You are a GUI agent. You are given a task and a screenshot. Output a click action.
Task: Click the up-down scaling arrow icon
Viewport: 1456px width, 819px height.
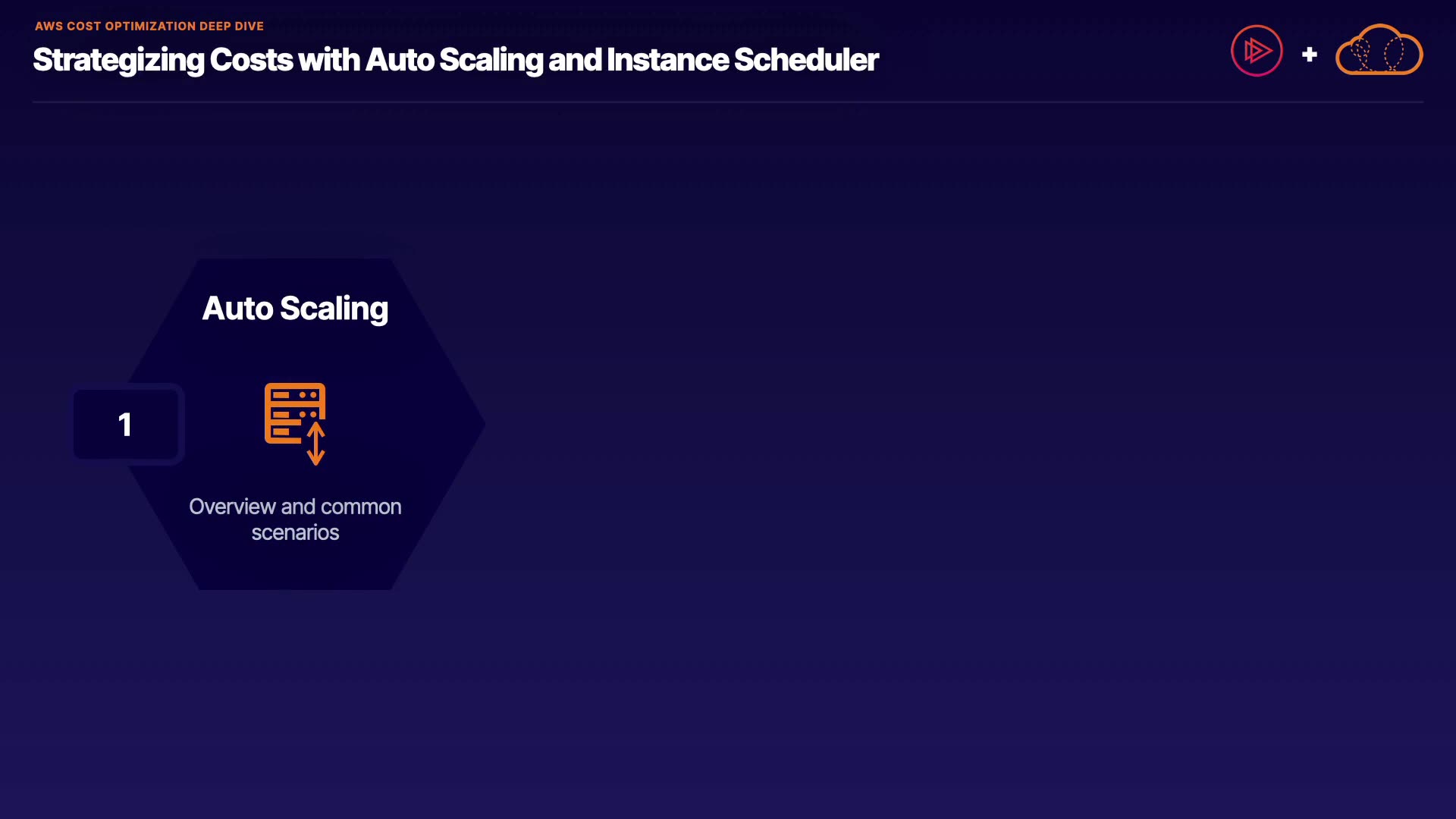point(316,444)
